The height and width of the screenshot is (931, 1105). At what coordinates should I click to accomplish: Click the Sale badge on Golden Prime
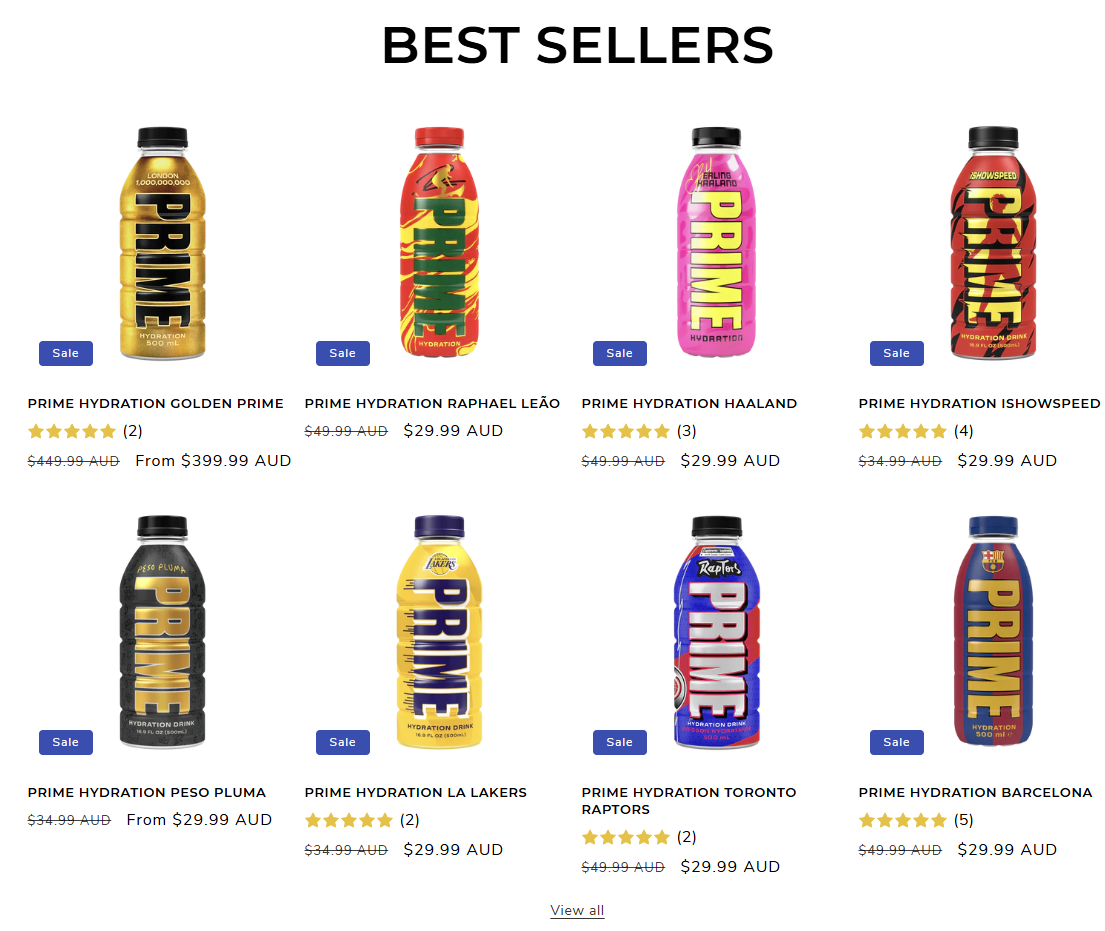point(66,353)
